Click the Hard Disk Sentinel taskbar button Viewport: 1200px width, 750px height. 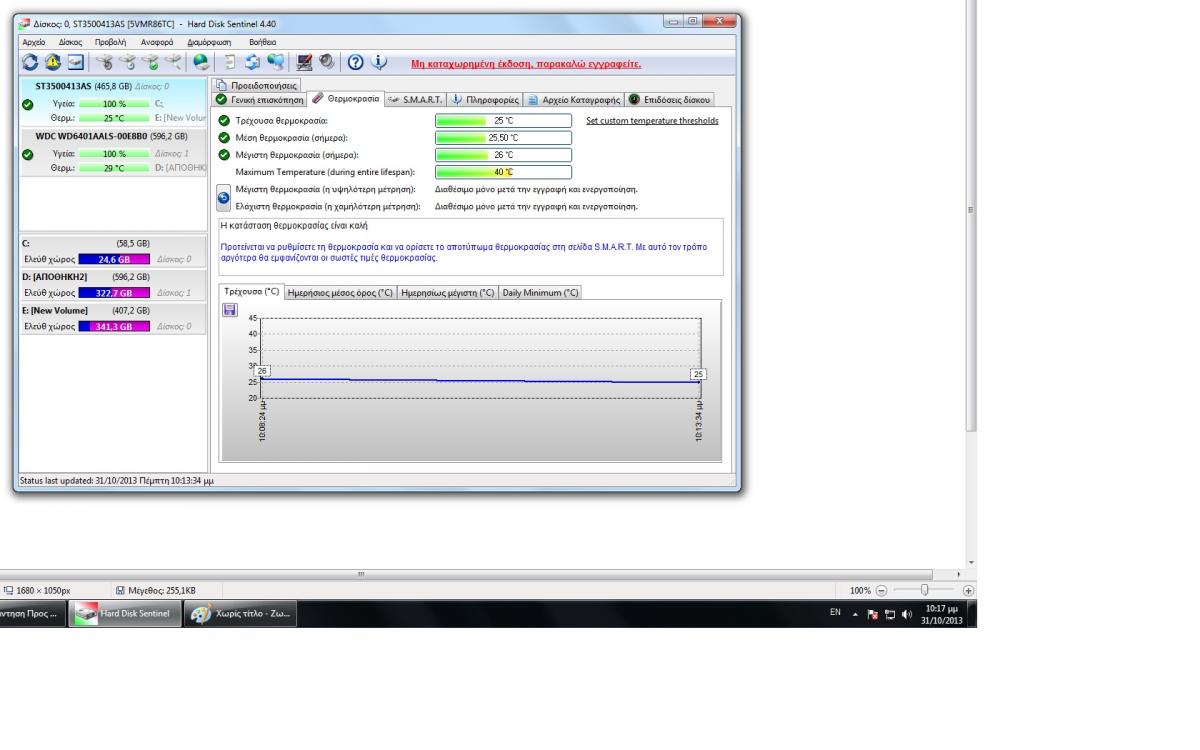click(x=125, y=614)
